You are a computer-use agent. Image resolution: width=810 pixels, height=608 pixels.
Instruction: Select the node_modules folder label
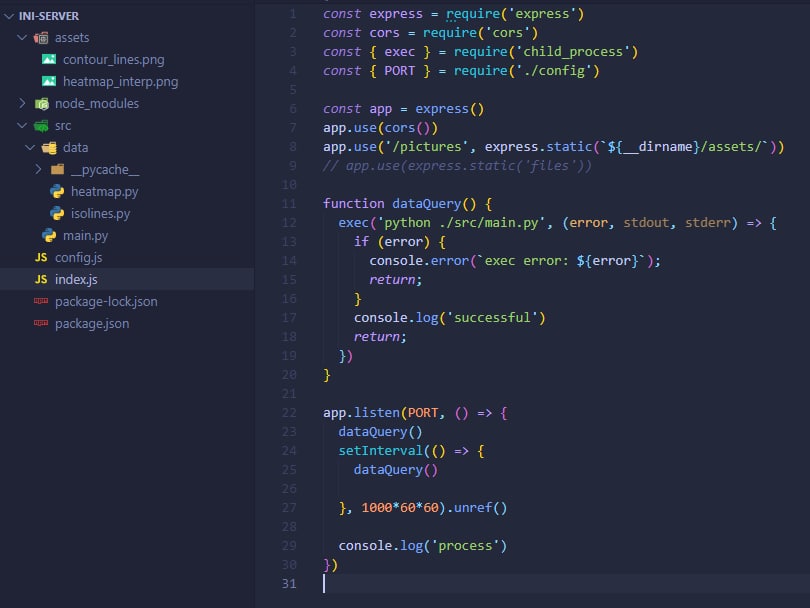tap(97, 104)
